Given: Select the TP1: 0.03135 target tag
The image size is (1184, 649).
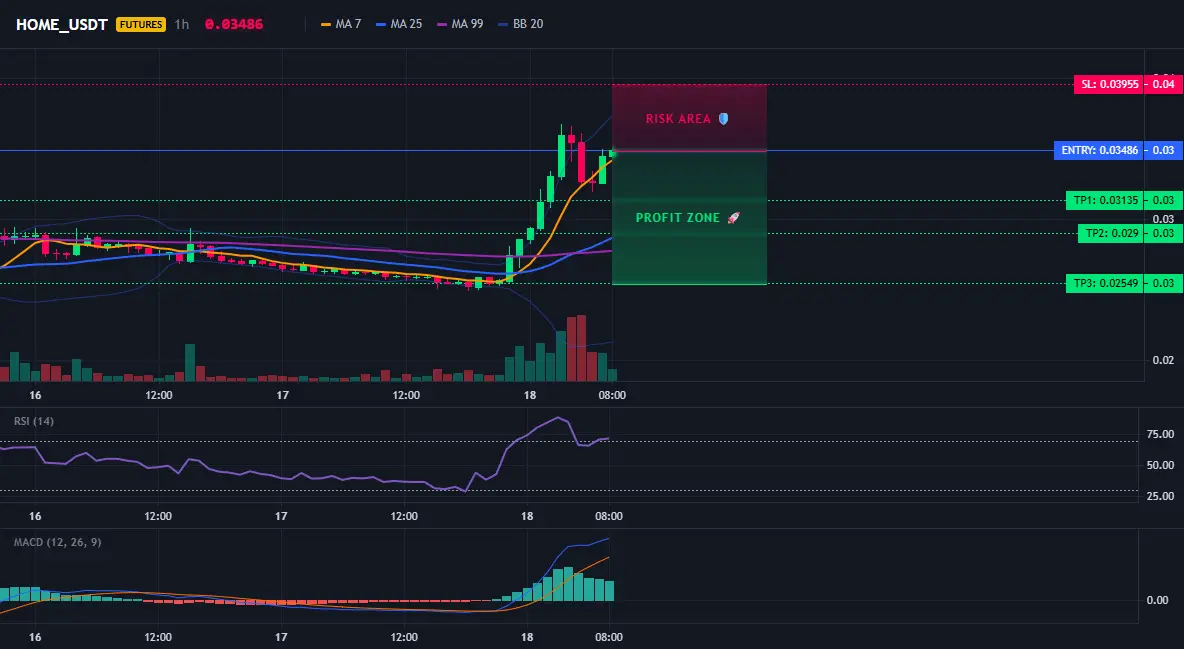Looking at the screenshot, I should click(x=1105, y=200).
